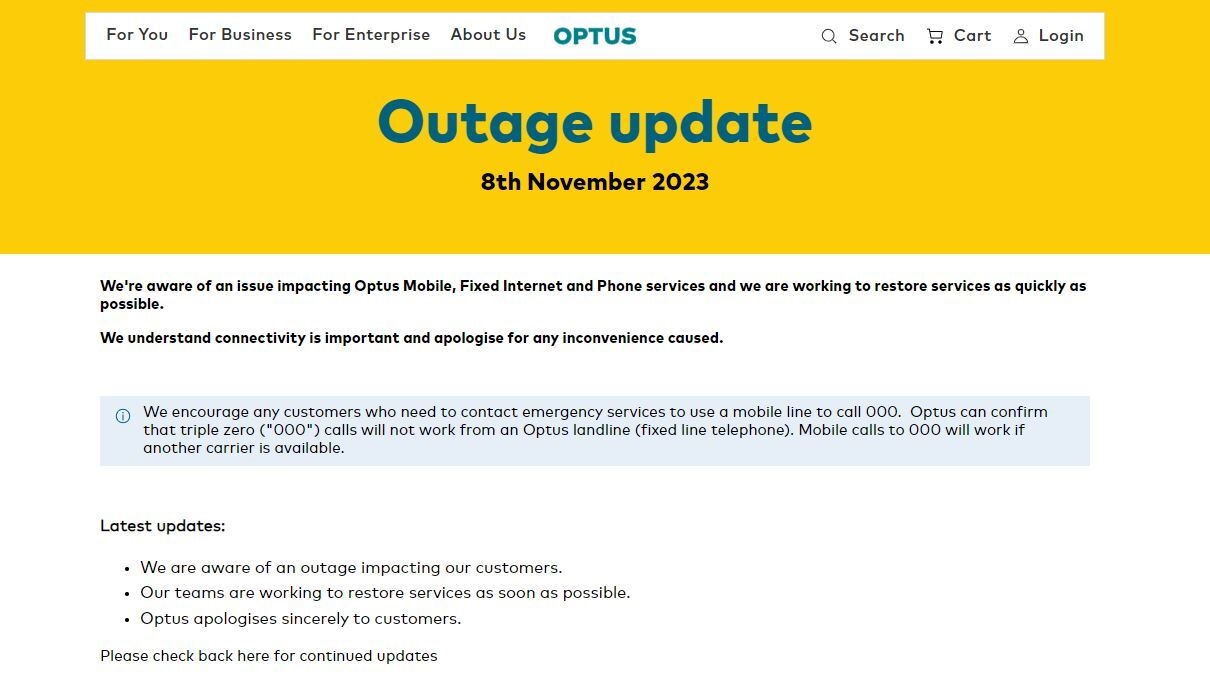
Task: Click the person icon beside Login
Action: 1021,36
